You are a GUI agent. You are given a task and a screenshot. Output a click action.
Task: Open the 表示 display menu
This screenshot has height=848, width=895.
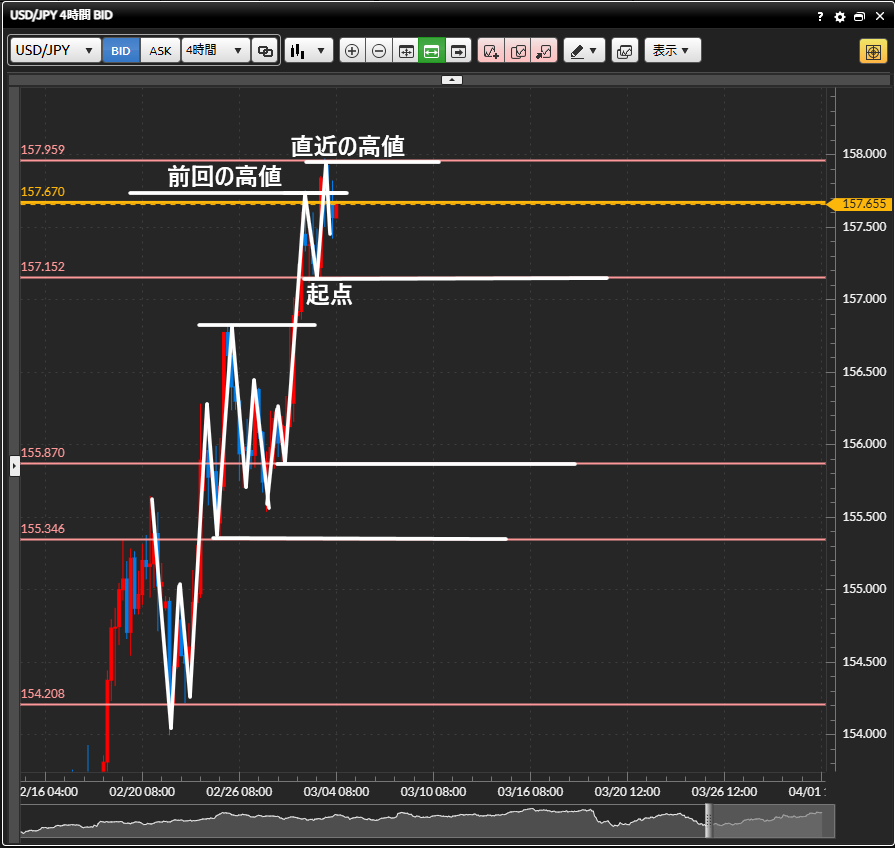pos(672,51)
